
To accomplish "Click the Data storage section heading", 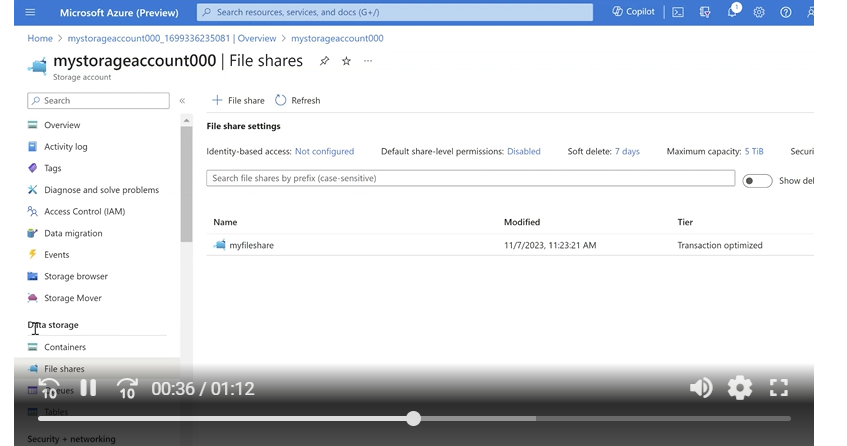I will pos(53,325).
